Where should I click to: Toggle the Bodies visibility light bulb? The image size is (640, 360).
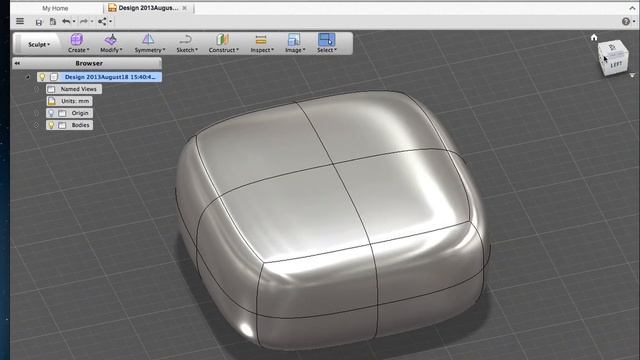tap(51, 125)
